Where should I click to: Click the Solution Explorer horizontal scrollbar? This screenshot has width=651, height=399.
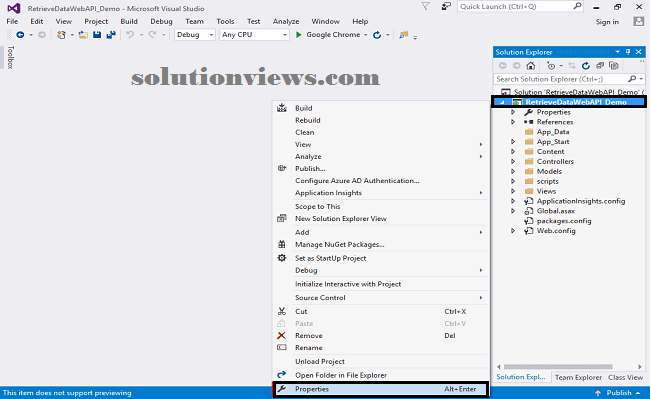pyautogui.click(x=558, y=367)
